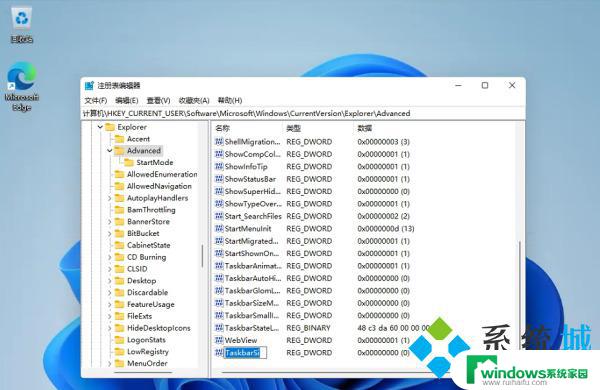The height and width of the screenshot is (390, 600).
Task: Select the HideDesktopIcons key
Action: click(153, 328)
